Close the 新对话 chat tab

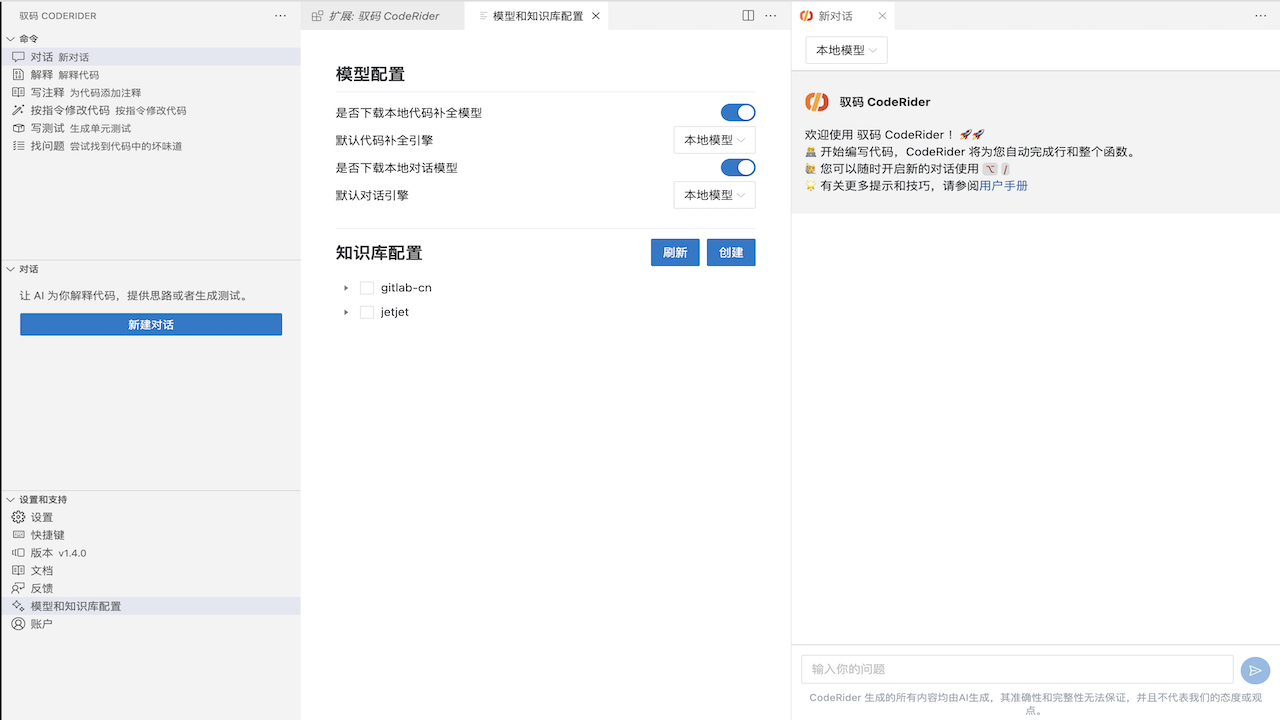click(882, 16)
